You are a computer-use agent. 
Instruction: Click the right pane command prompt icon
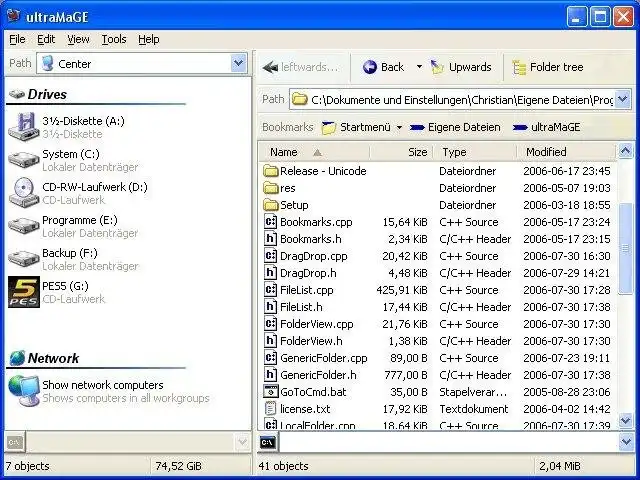[268, 442]
